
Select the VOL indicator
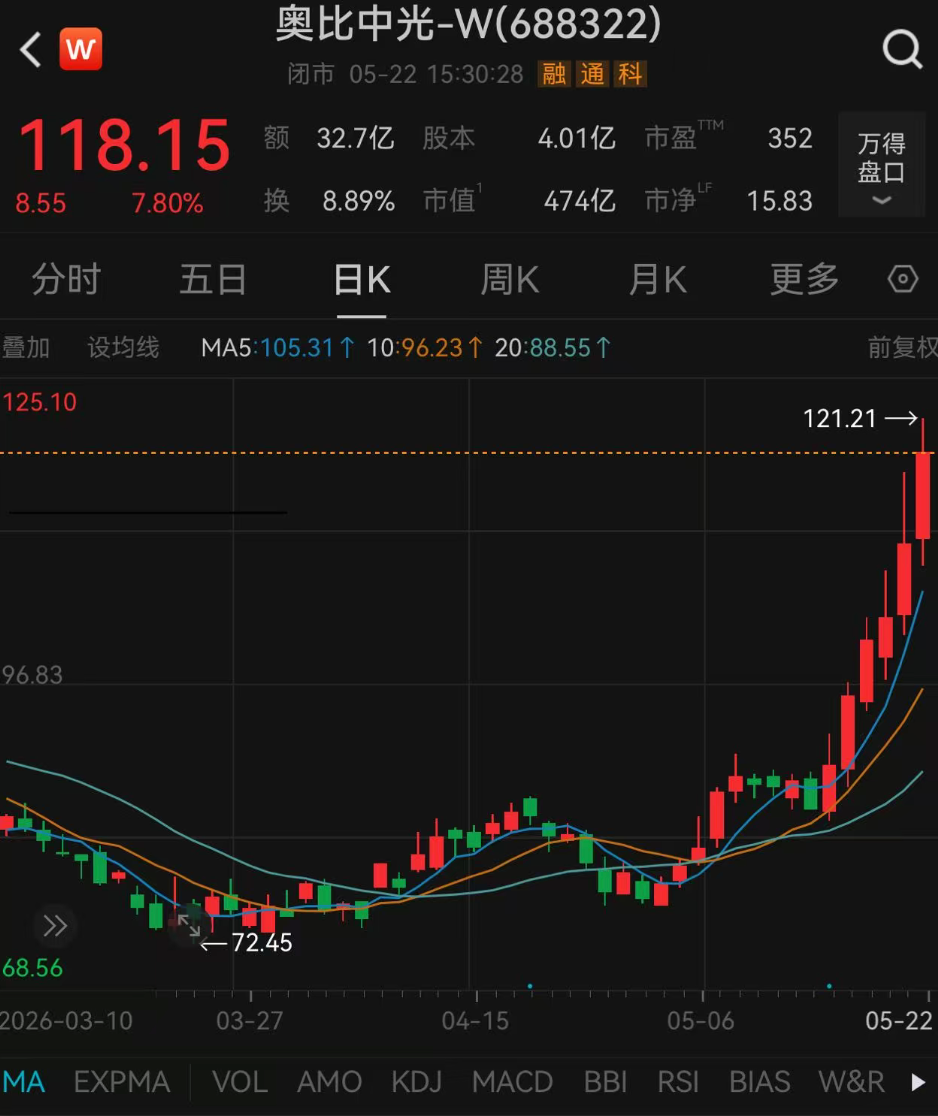[240, 1082]
